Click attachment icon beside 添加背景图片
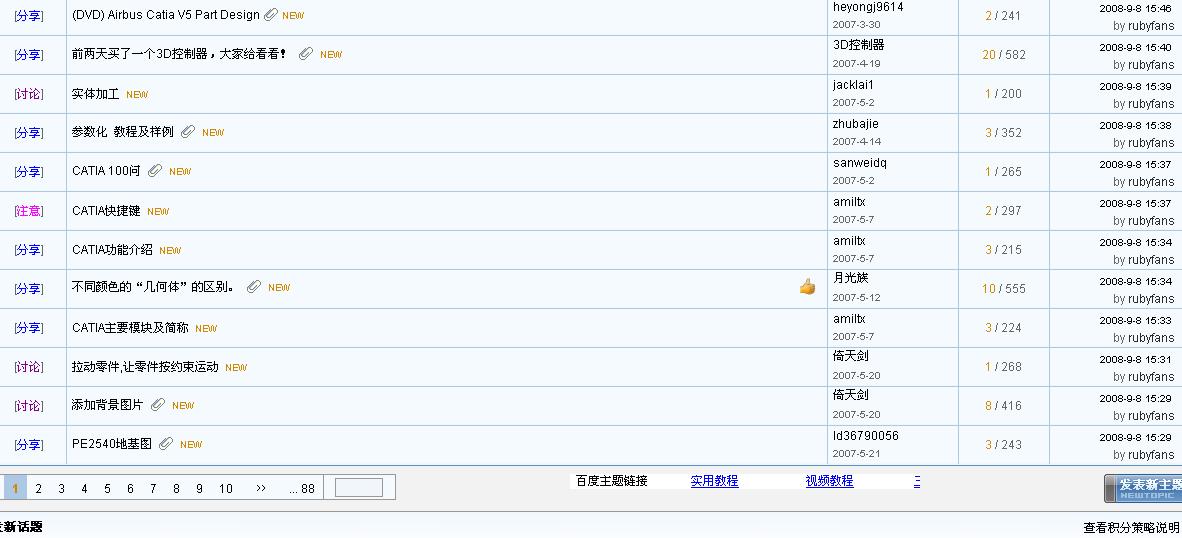The image size is (1182, 538). (x=158, y=405)
